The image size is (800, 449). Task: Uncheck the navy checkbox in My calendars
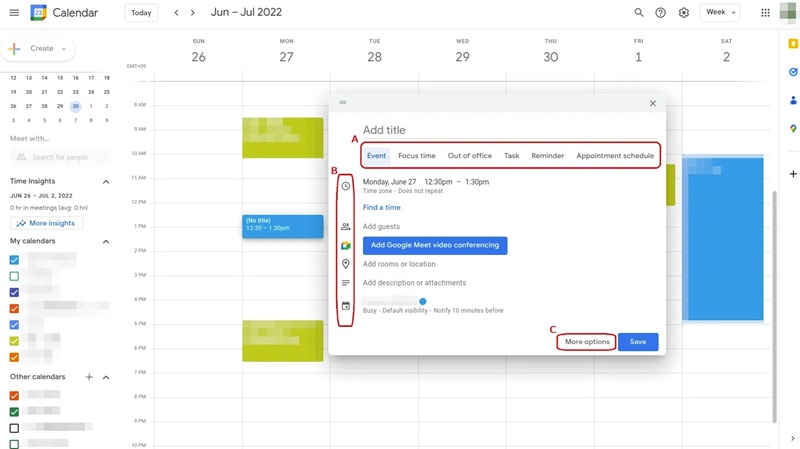[14, 292]
